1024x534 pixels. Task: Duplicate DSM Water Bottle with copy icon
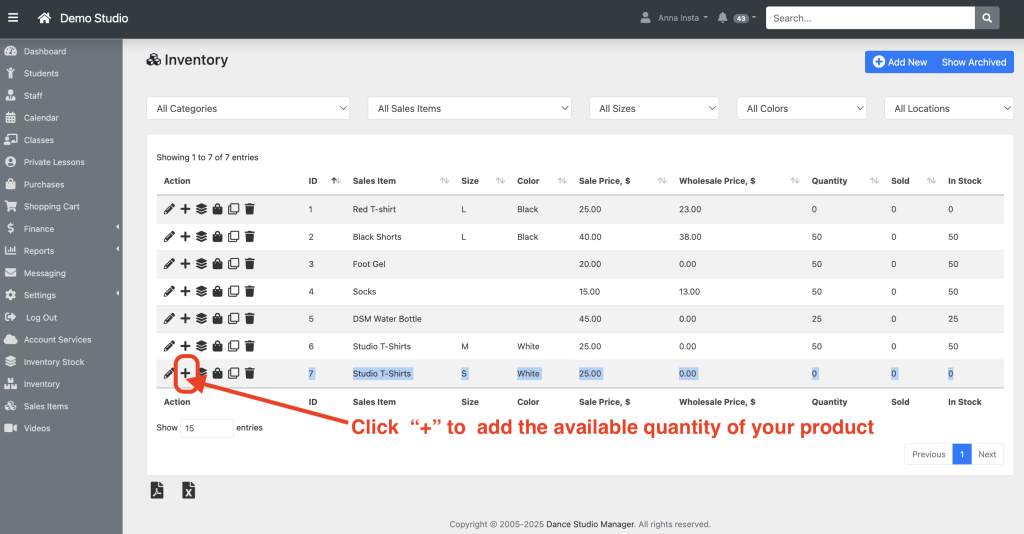(233, 319)
